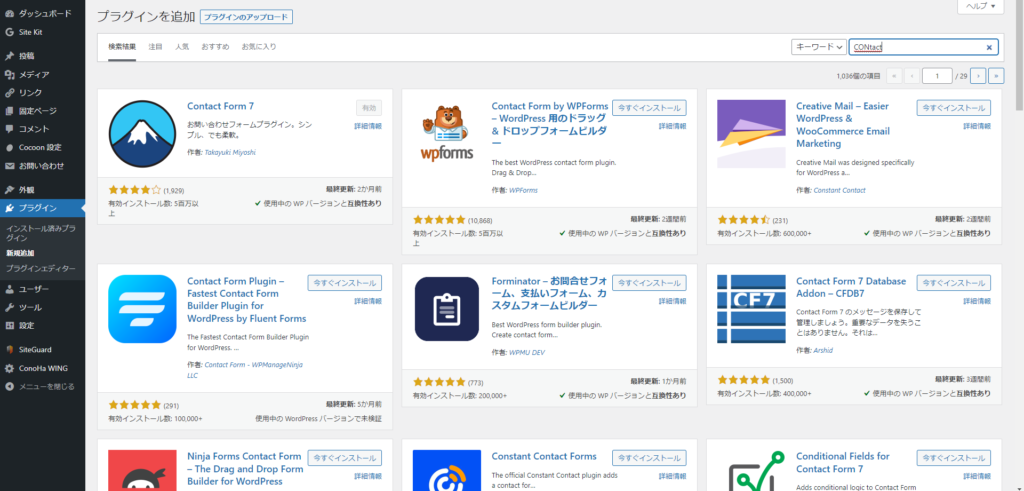The image size is (1024, 491).
Task: Click the Fluent Forms blue logo
Action: (x=142, y=309)
